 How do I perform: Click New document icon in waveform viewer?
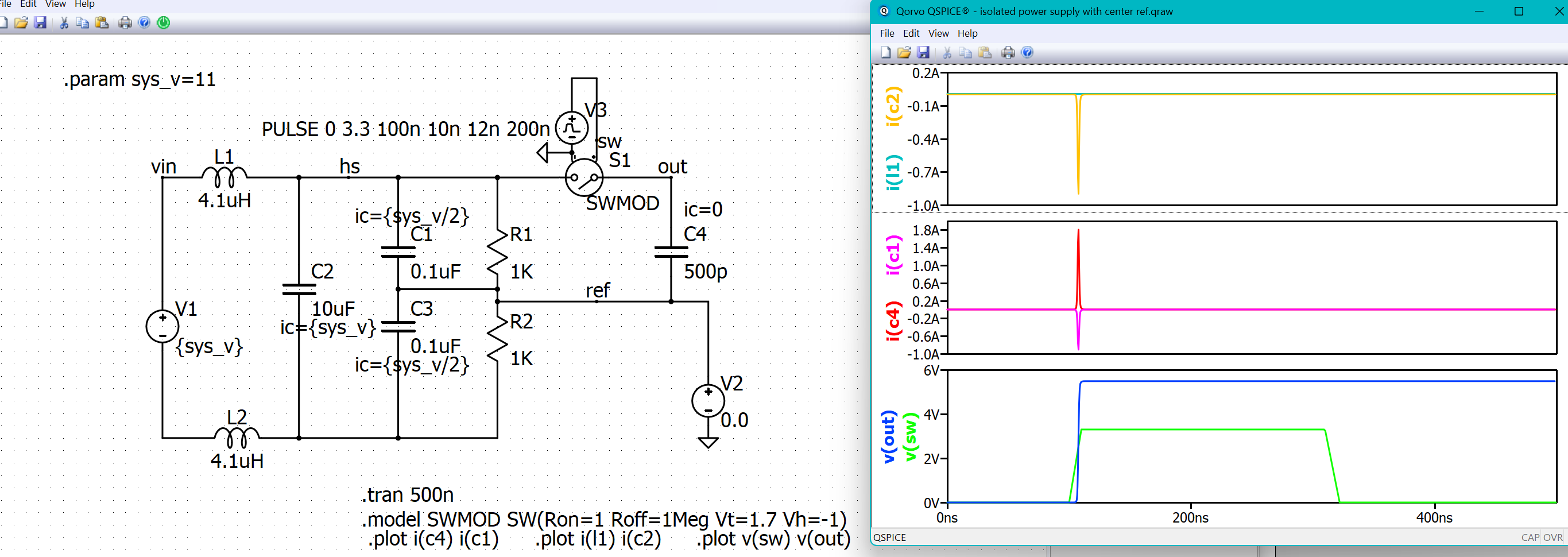click(x=886, y=52)
